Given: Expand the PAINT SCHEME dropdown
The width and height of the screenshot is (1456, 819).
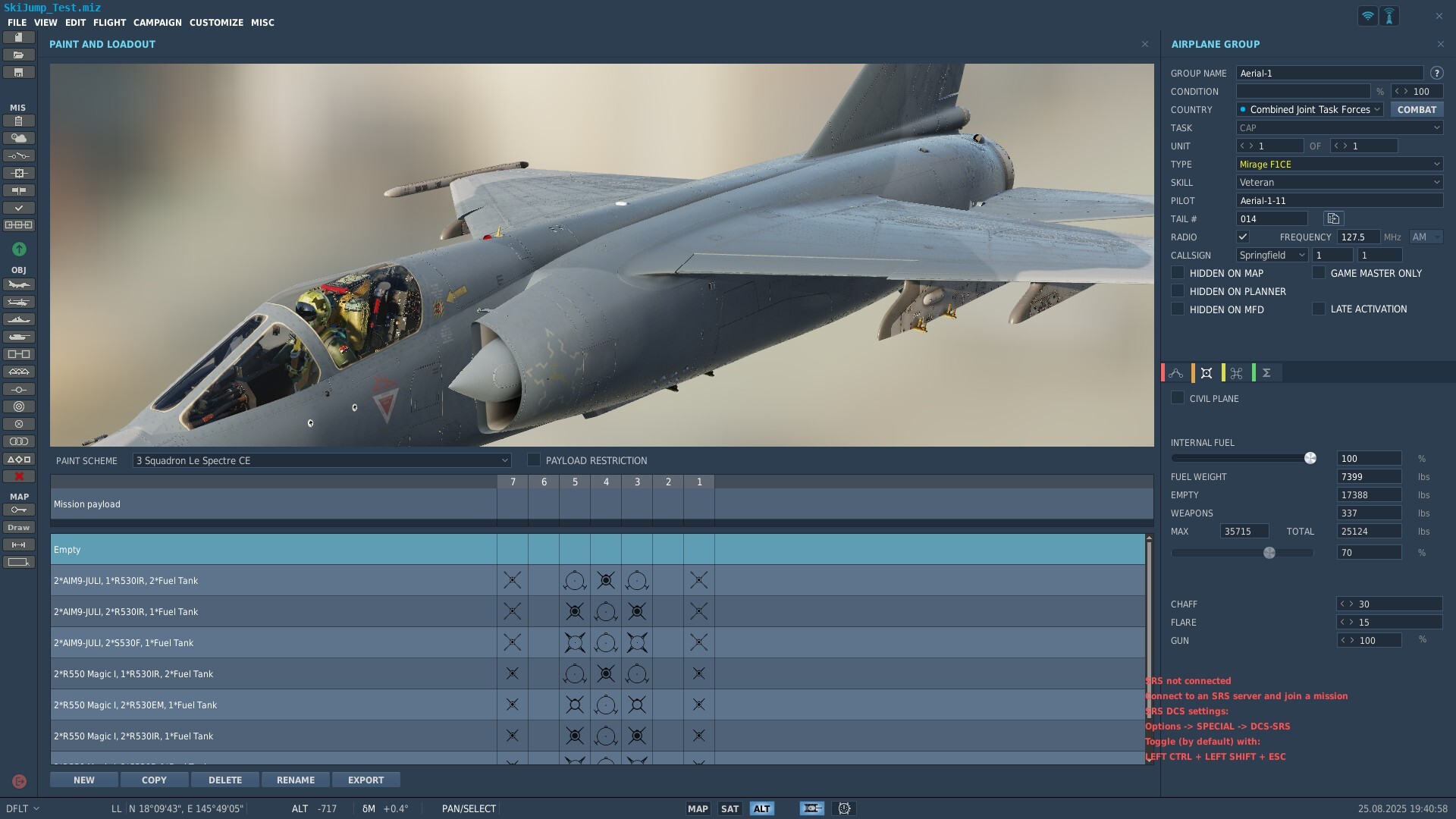Looking at the screenshot, I should coord(322,460).
